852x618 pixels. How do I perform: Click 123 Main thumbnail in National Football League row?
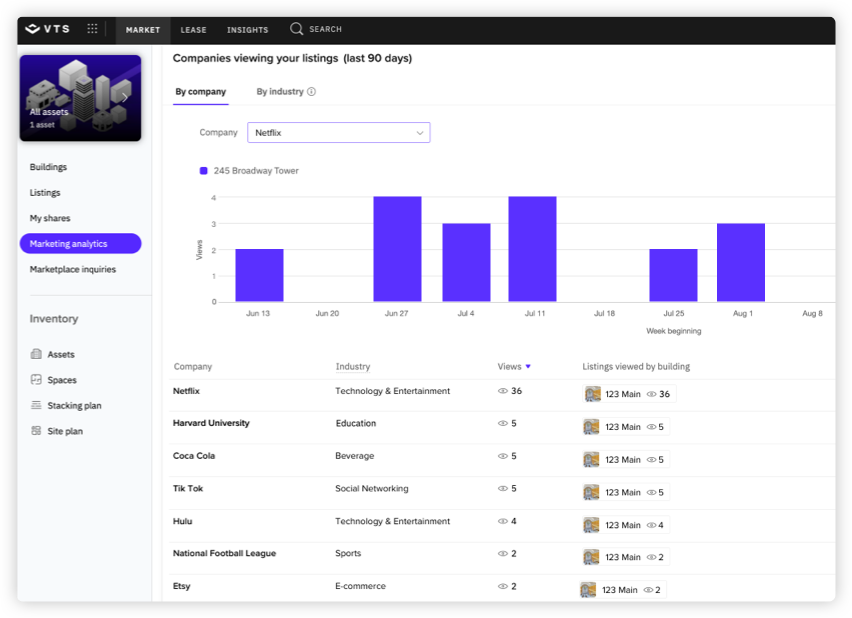pos(591,557)
